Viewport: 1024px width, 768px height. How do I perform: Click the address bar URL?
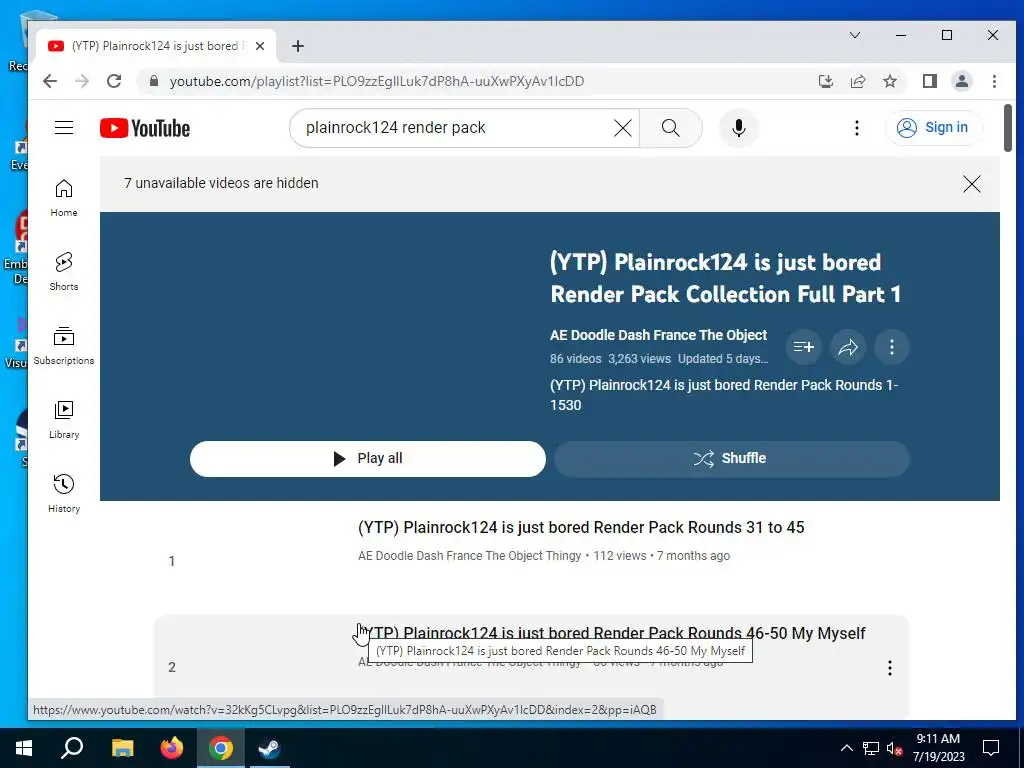tap(377, 82)
